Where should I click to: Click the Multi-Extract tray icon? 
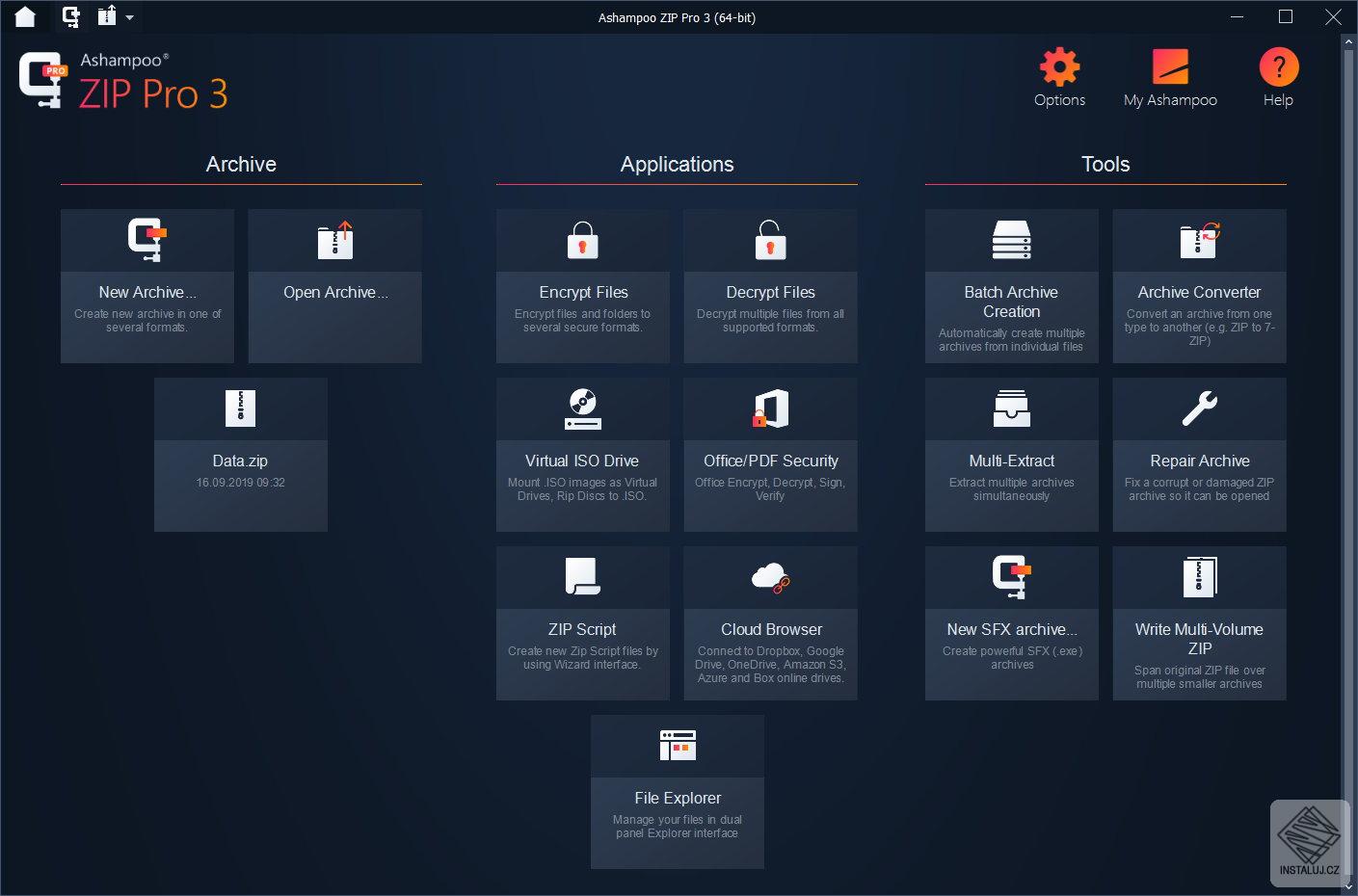coord(1012,408)
